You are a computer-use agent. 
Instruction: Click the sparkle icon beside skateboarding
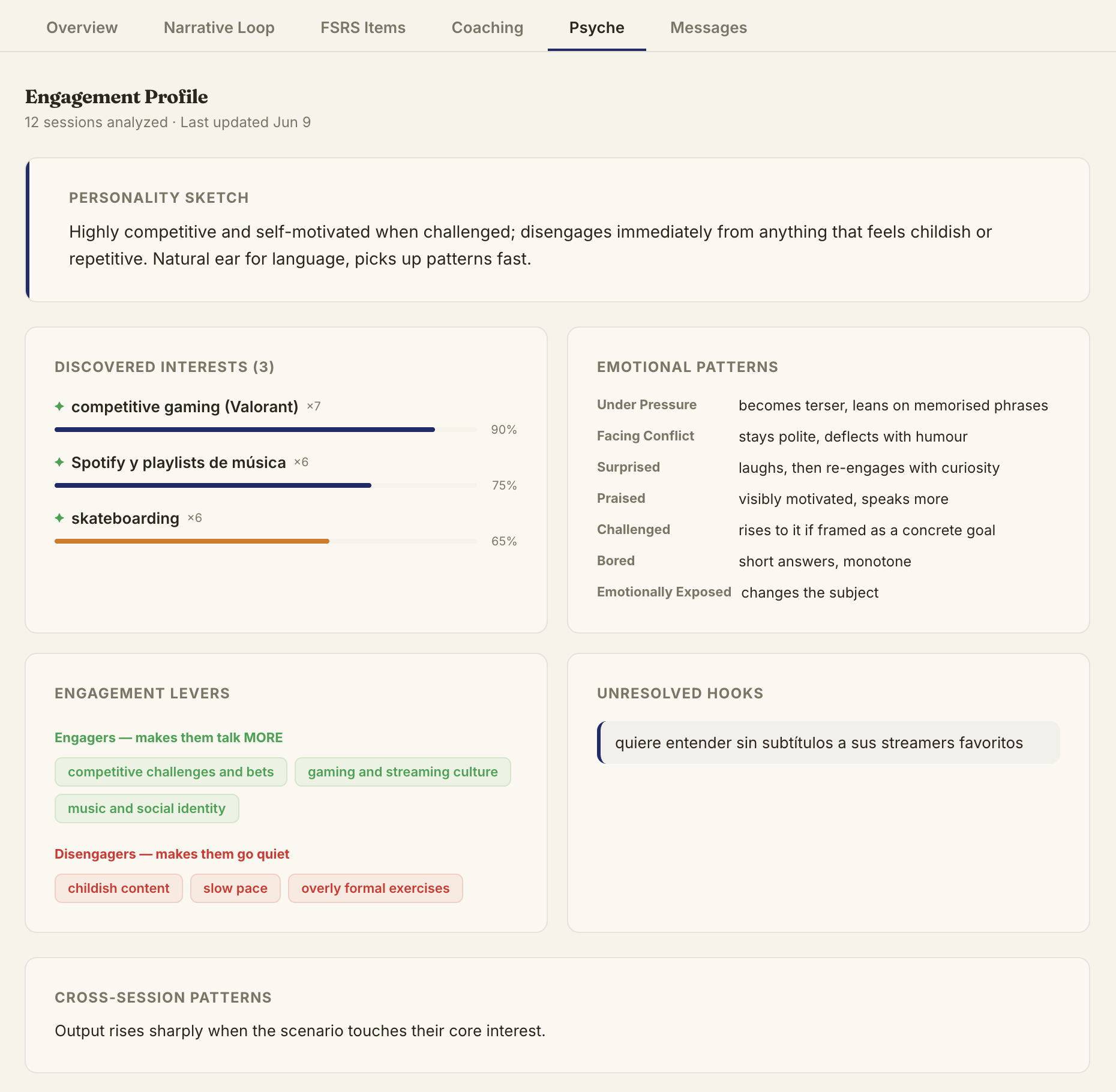(59, 518)
